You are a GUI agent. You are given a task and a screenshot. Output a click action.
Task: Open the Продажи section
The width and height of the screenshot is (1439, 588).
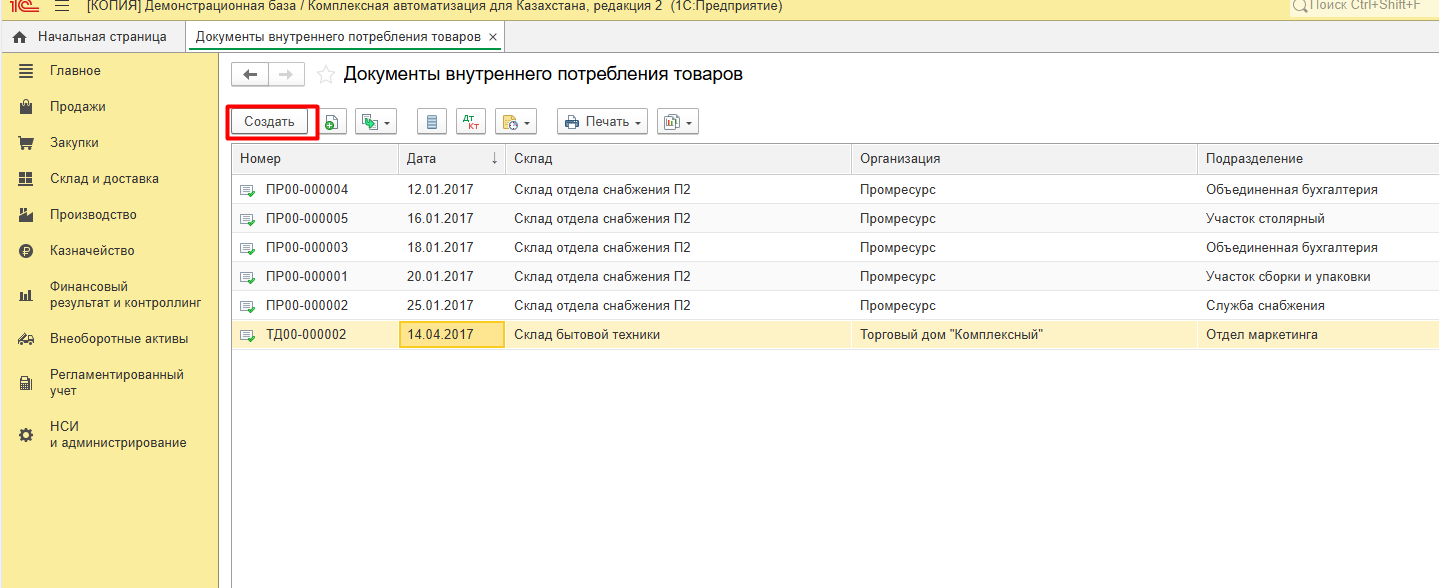click(x=78, y=107)
